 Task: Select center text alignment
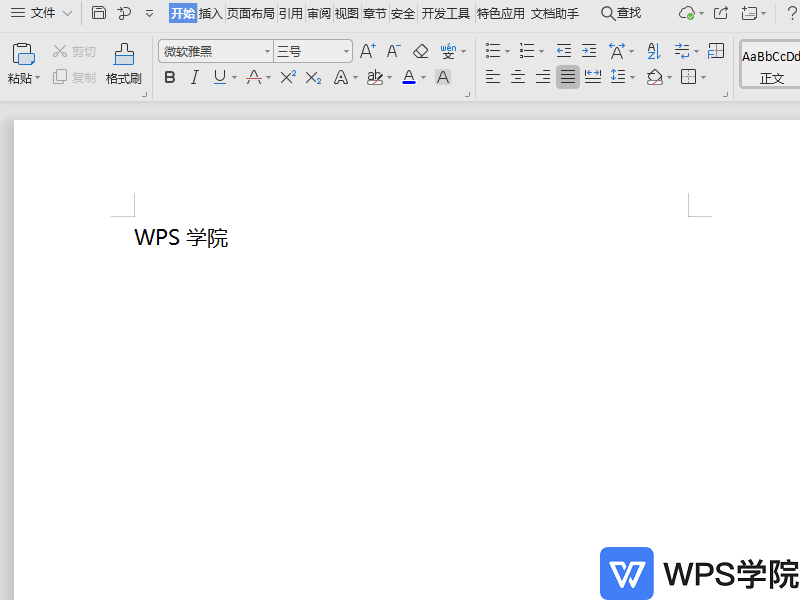point(517,77)
